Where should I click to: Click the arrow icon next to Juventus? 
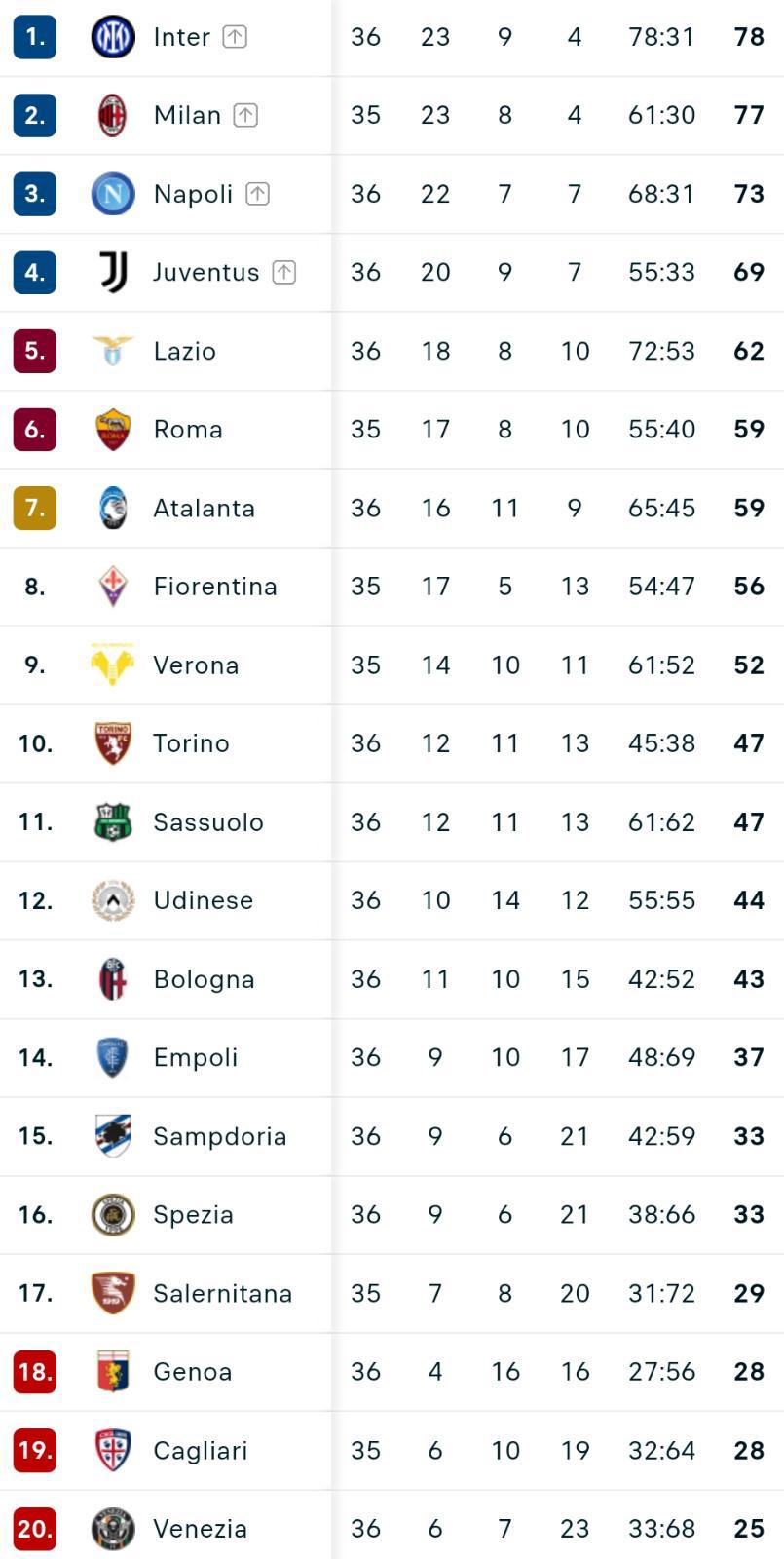pos(283,272)
